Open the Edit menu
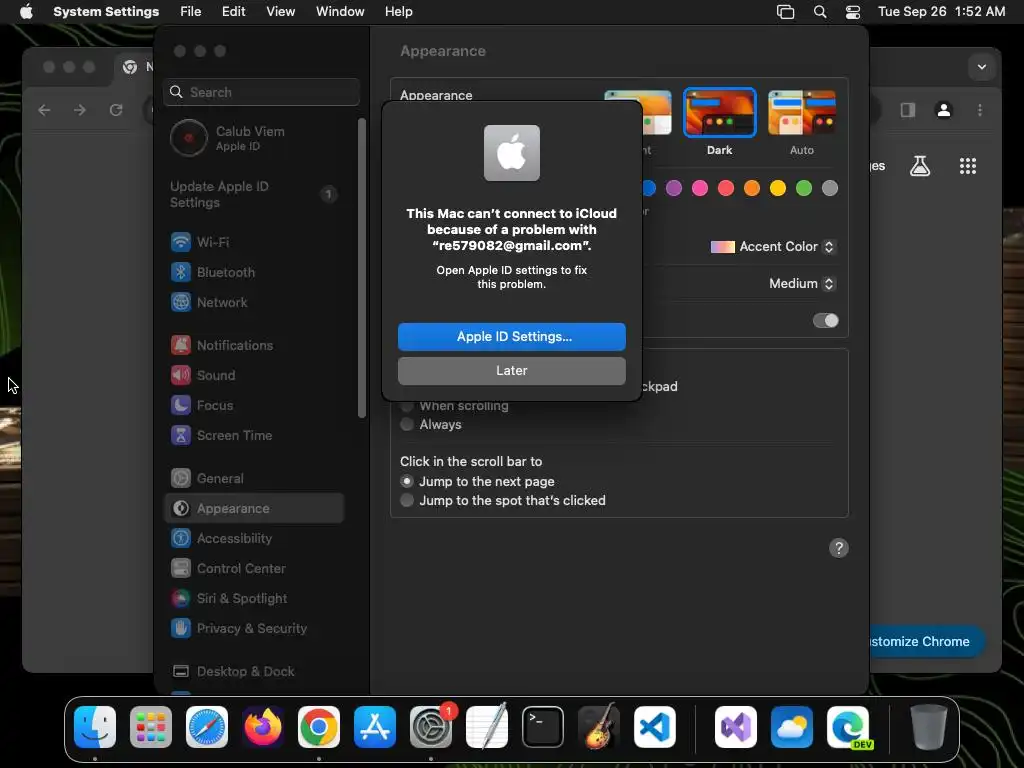This screenshot has height=768, width=1024. click(x=233, y=12)
